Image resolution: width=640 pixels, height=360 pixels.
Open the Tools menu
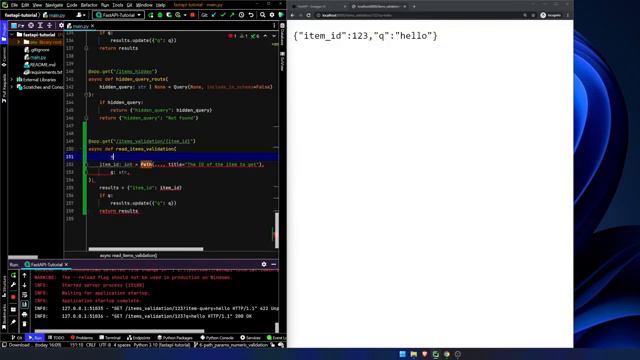[x=118, y=5]
